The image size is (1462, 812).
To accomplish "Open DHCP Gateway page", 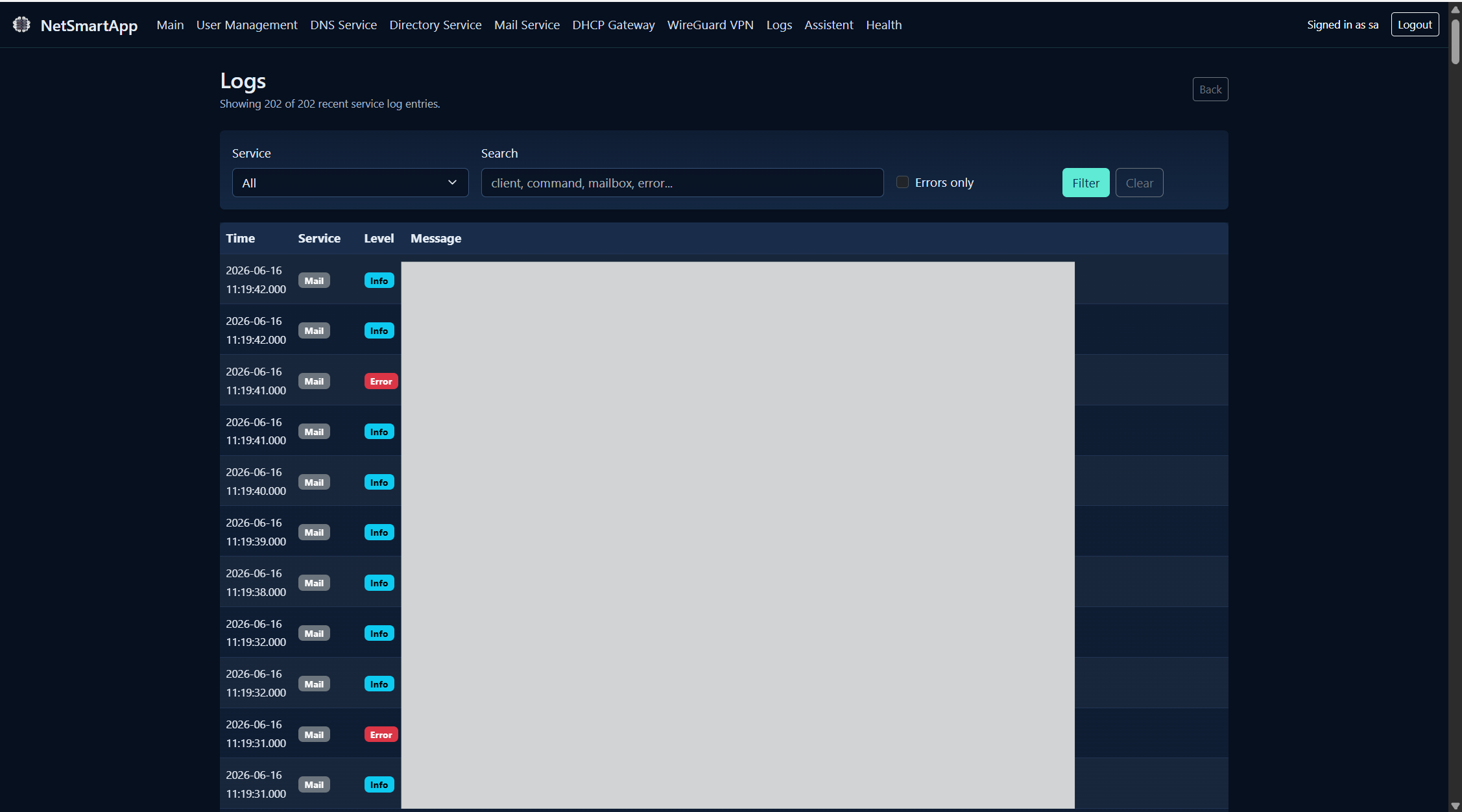I will [613, 25].
